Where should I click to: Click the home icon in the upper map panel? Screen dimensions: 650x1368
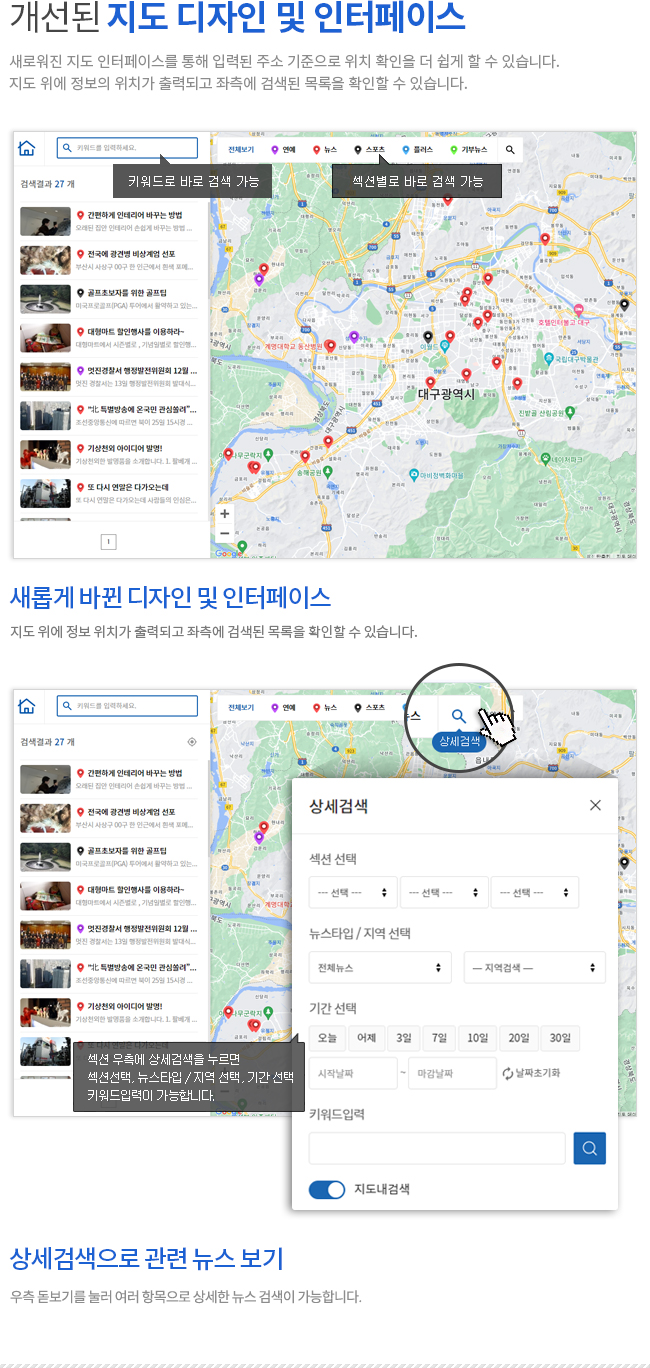click(x=27, y=149)
